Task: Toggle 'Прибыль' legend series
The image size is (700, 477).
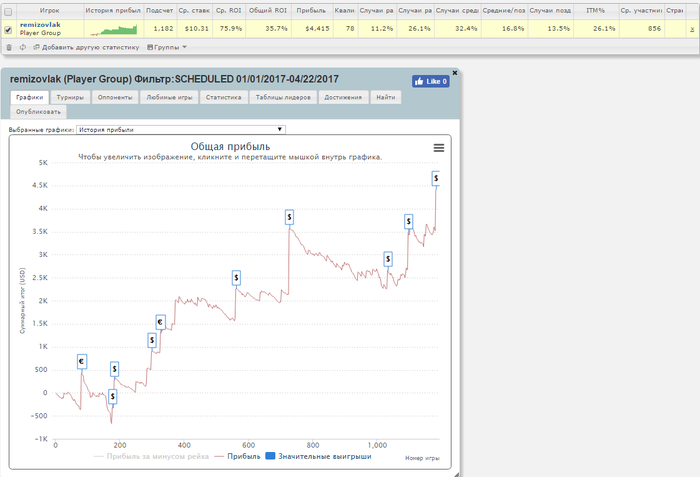Action: point(238,456)
